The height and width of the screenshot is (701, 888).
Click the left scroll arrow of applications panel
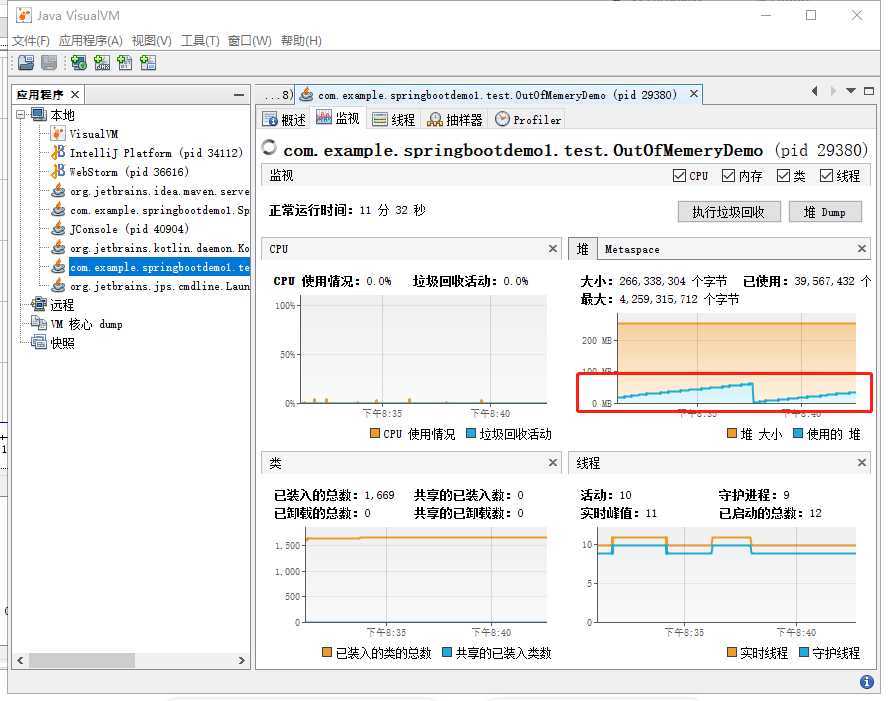[20, 660]
